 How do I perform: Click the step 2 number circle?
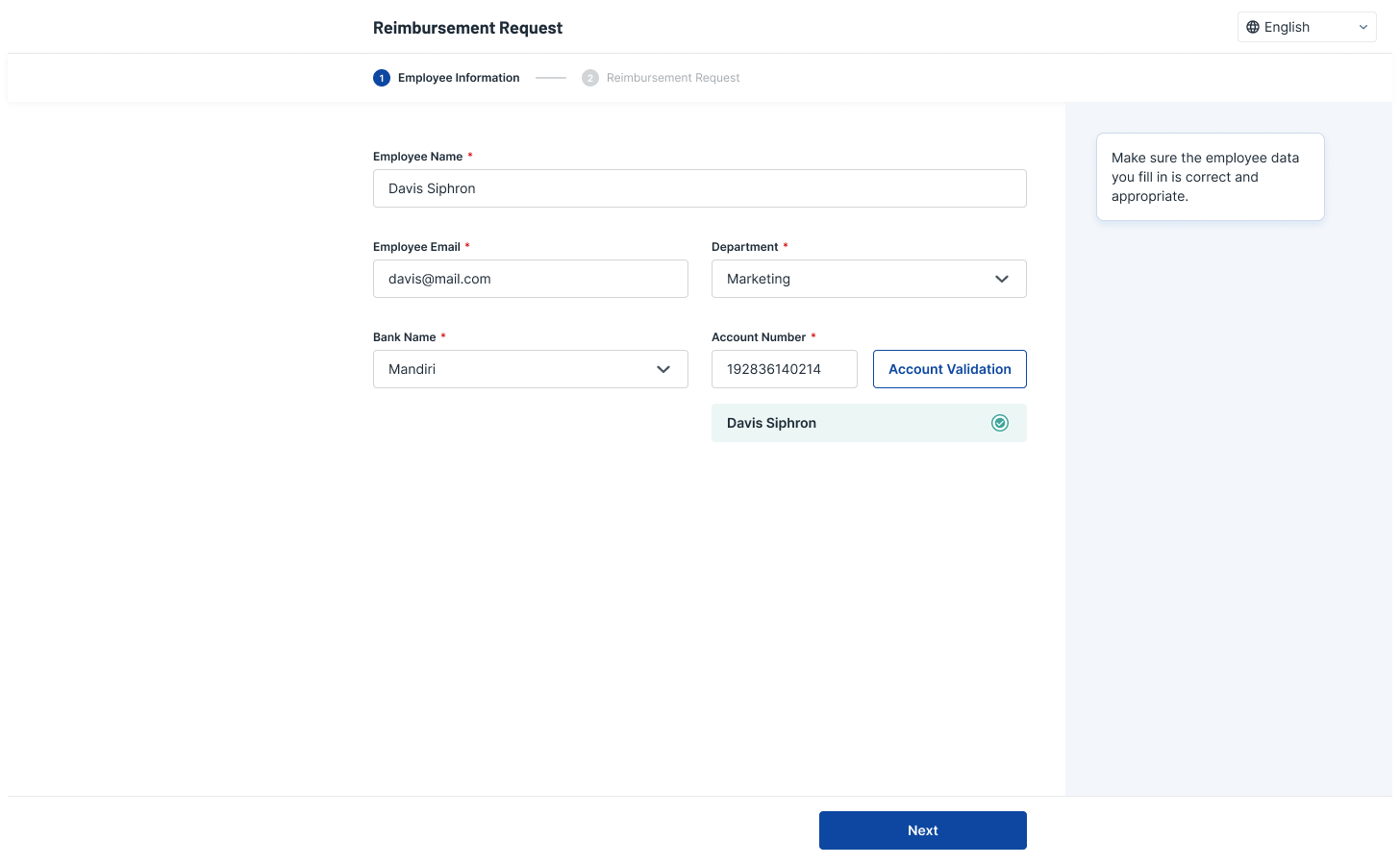pyautogui.click(x=590, y=78)
